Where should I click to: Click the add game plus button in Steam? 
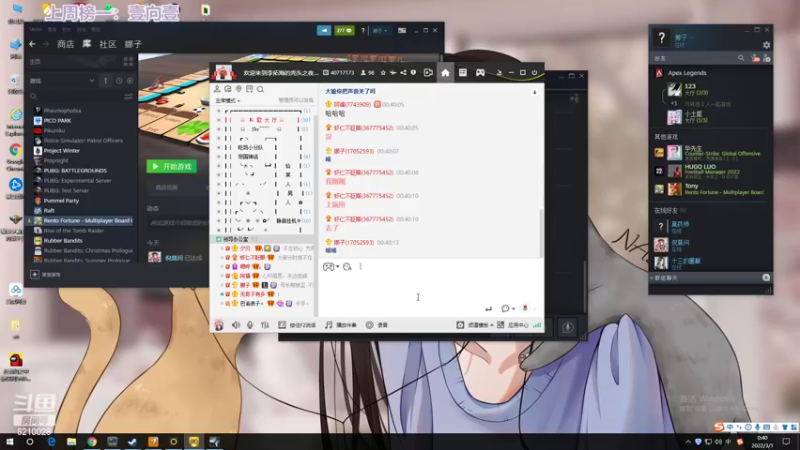tap(35, 274)
